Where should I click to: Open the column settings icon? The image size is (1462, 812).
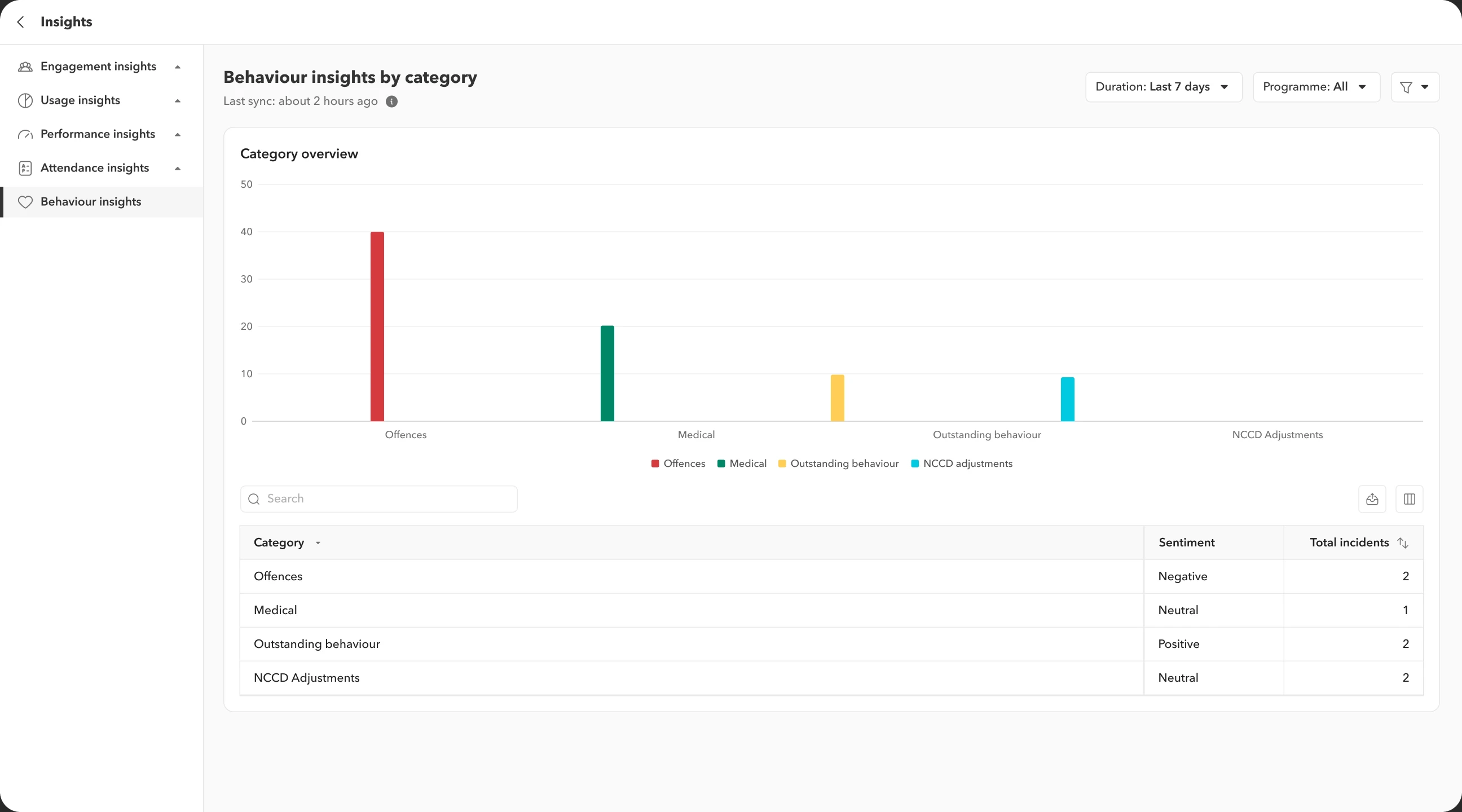coord(1409,499)
